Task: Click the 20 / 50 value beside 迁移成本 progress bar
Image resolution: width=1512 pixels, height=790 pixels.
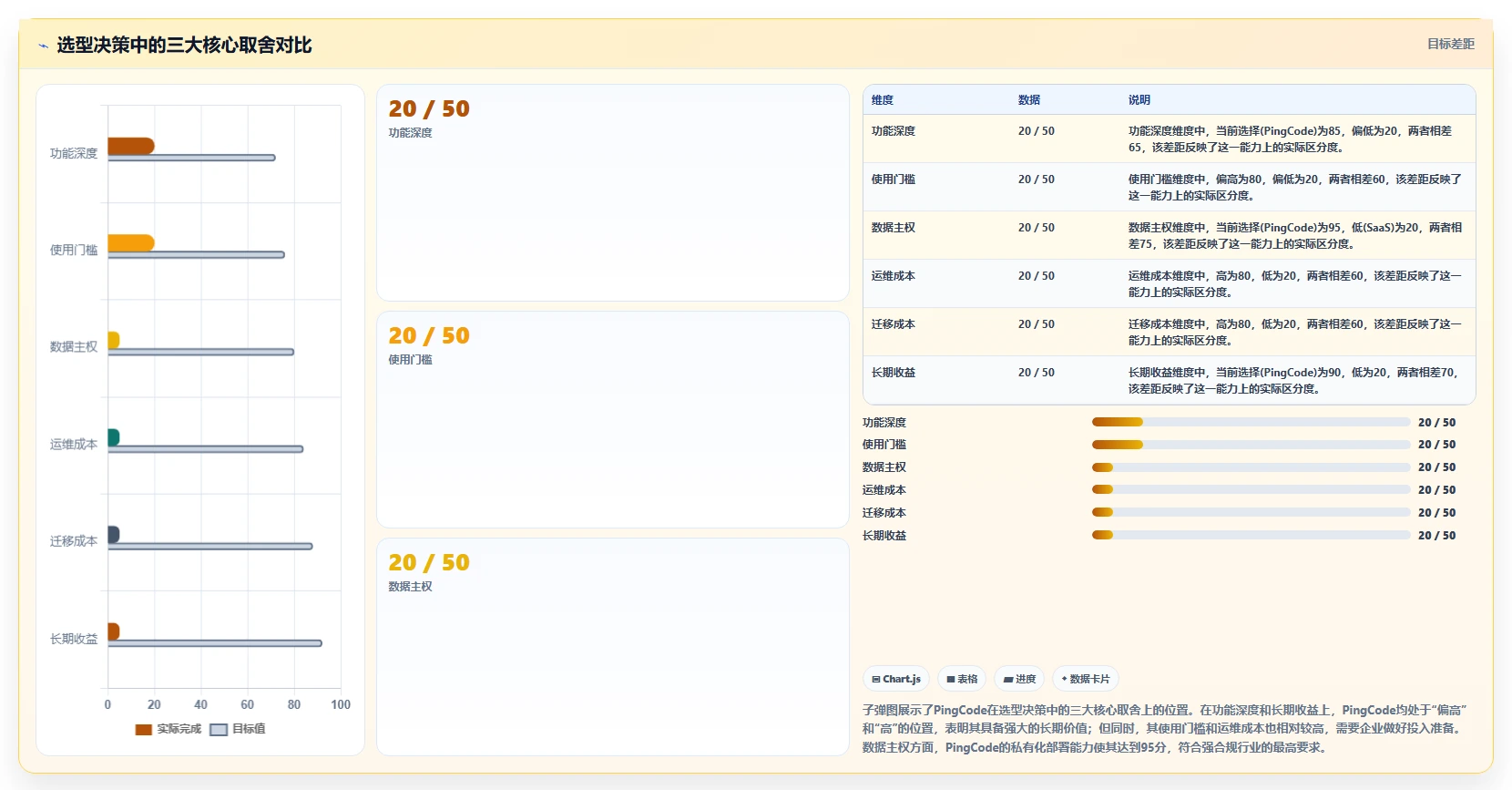Action: tap(1437, 513)
